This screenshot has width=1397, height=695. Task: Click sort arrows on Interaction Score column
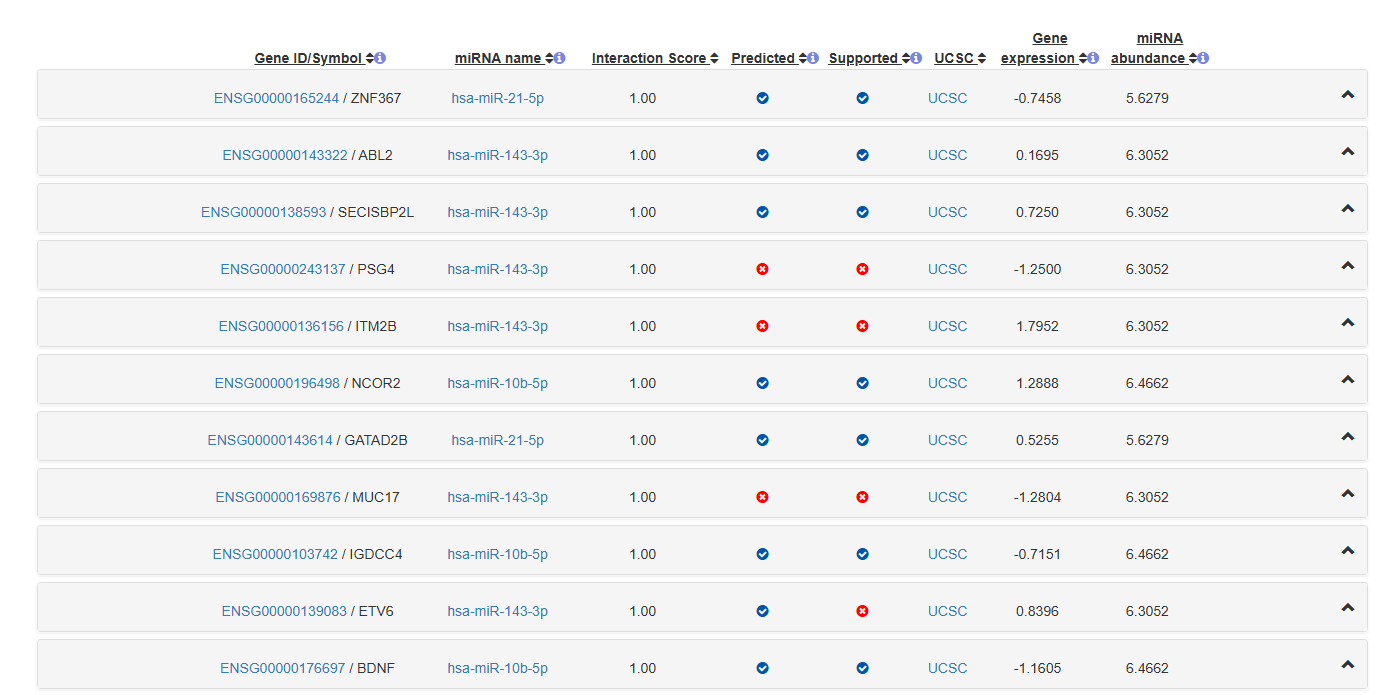[714, 59]
